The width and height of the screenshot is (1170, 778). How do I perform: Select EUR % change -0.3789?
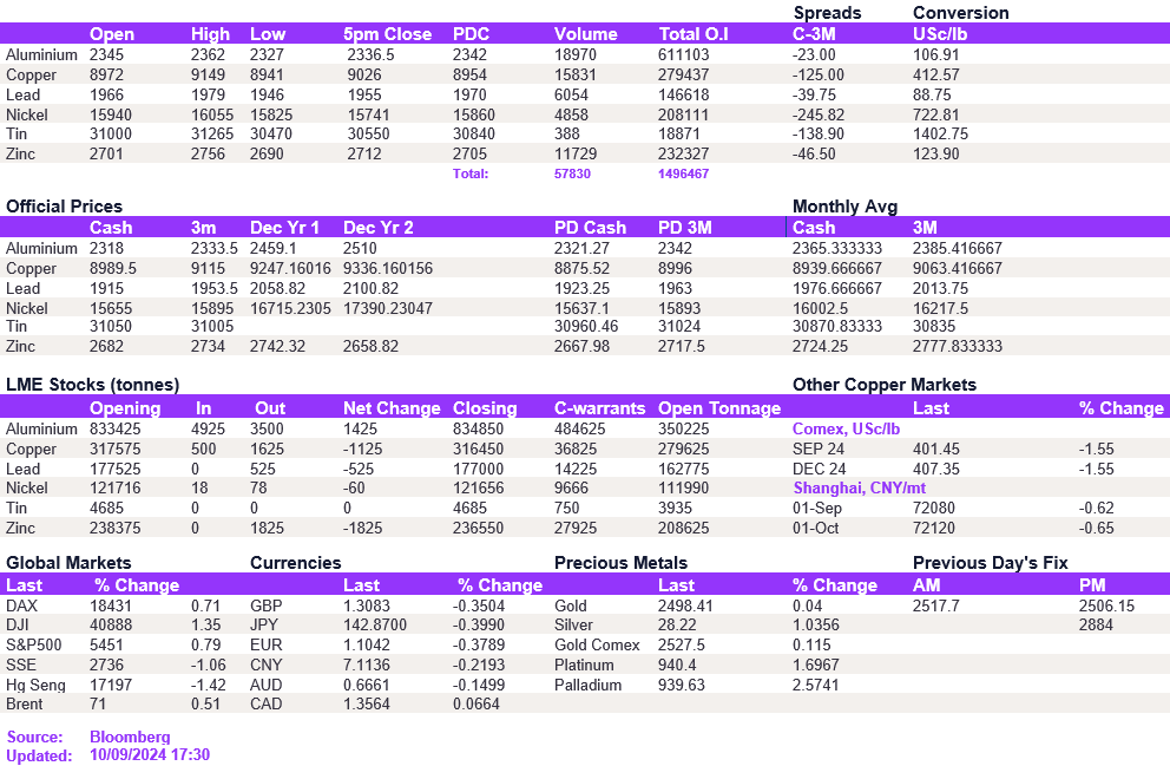(x=479, y=645)
